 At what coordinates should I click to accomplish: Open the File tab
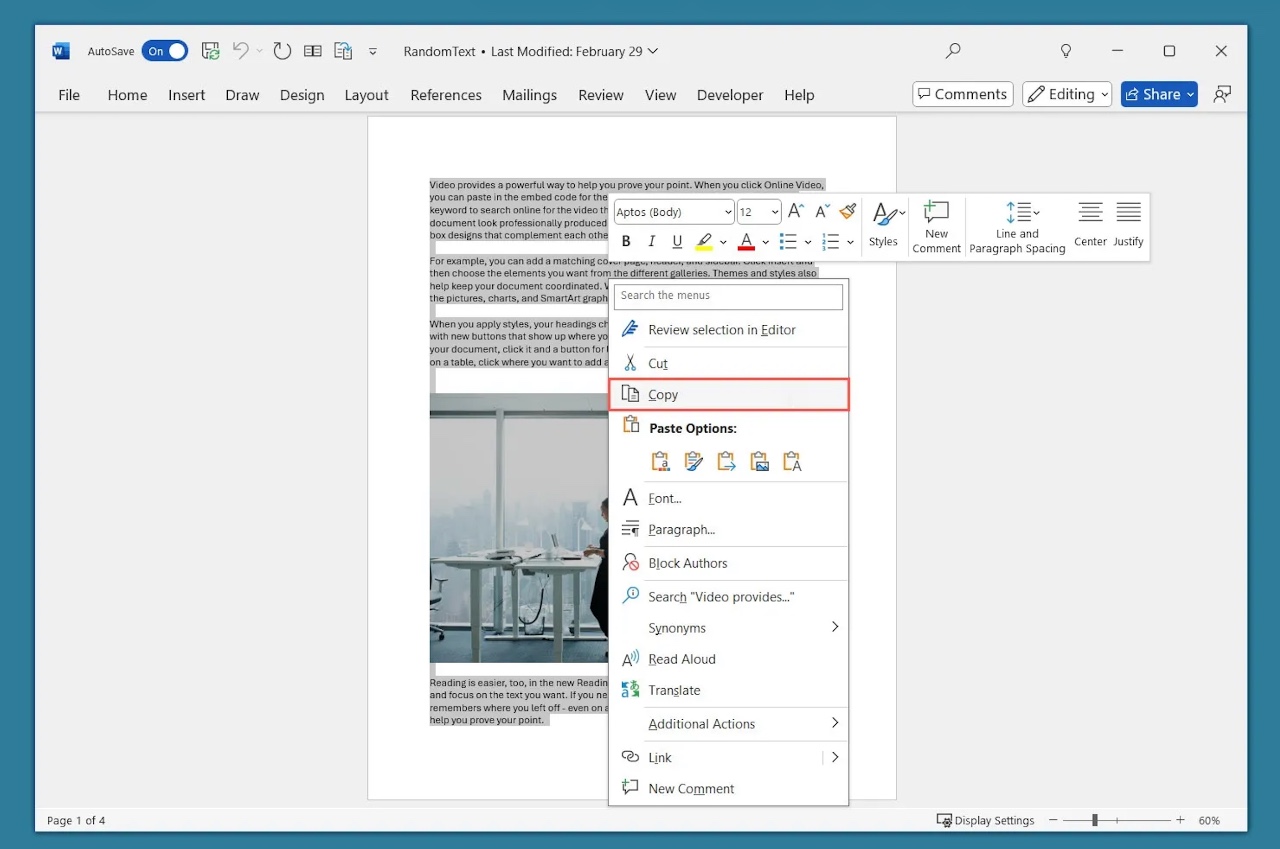point(69,95)
